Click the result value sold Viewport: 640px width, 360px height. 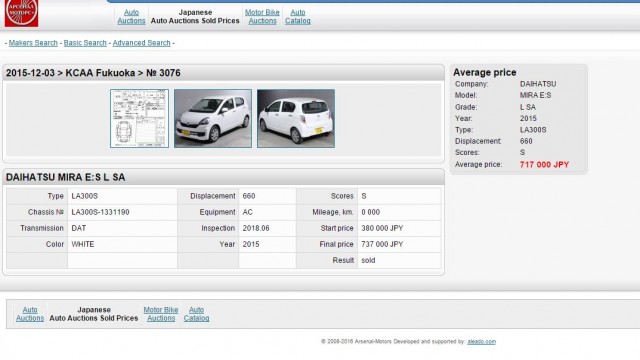click(x=368, y=260)
